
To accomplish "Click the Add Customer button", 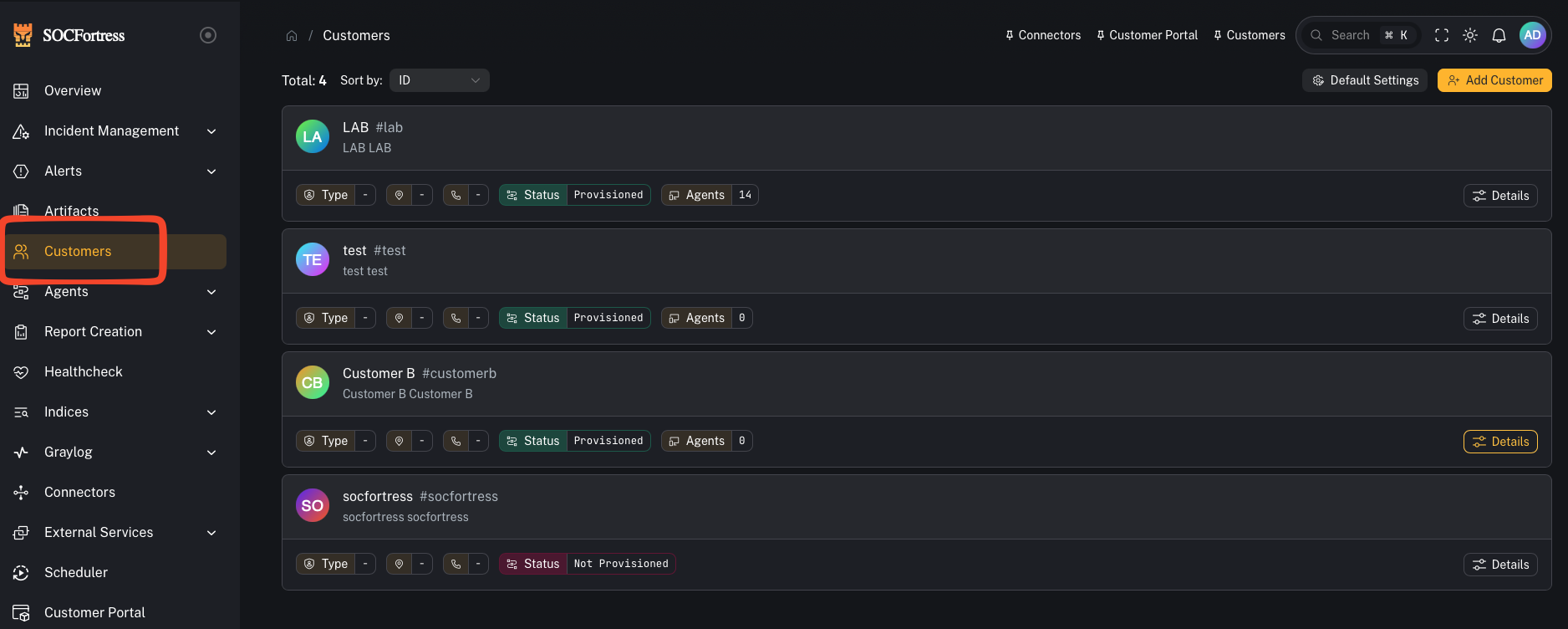I will coord(1494,80).
